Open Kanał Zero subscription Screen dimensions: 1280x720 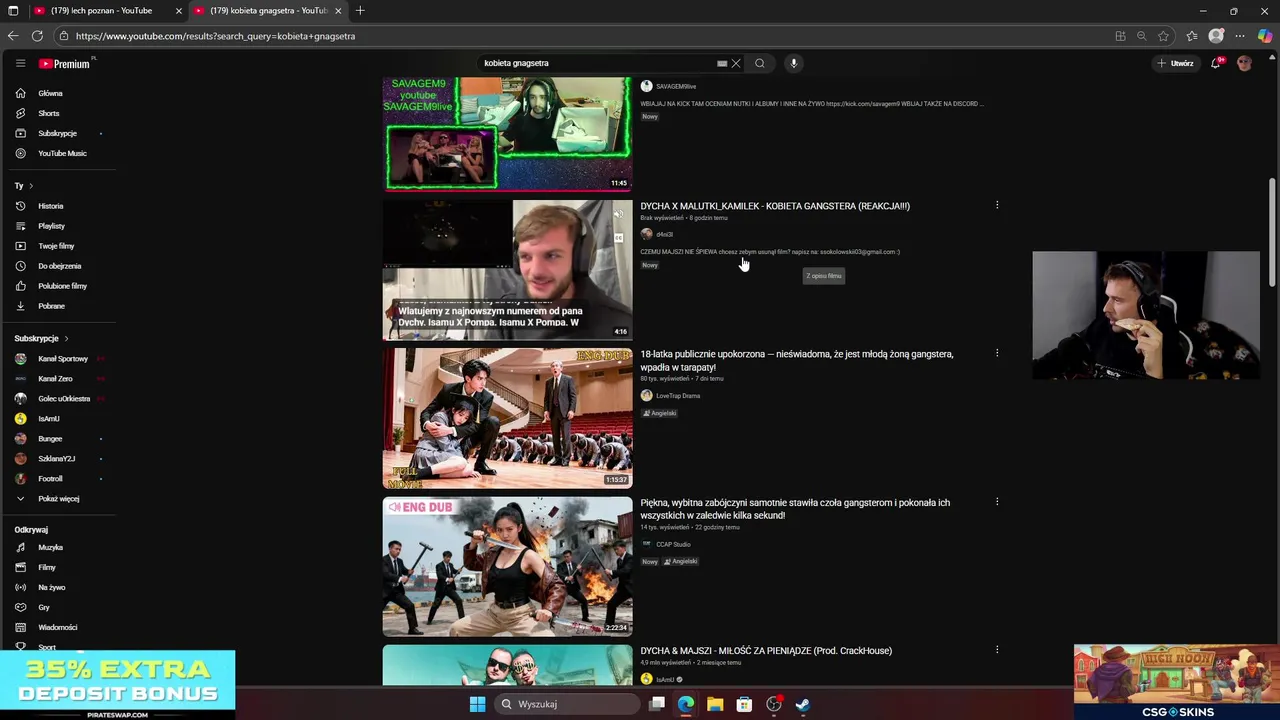pos(55,378)
